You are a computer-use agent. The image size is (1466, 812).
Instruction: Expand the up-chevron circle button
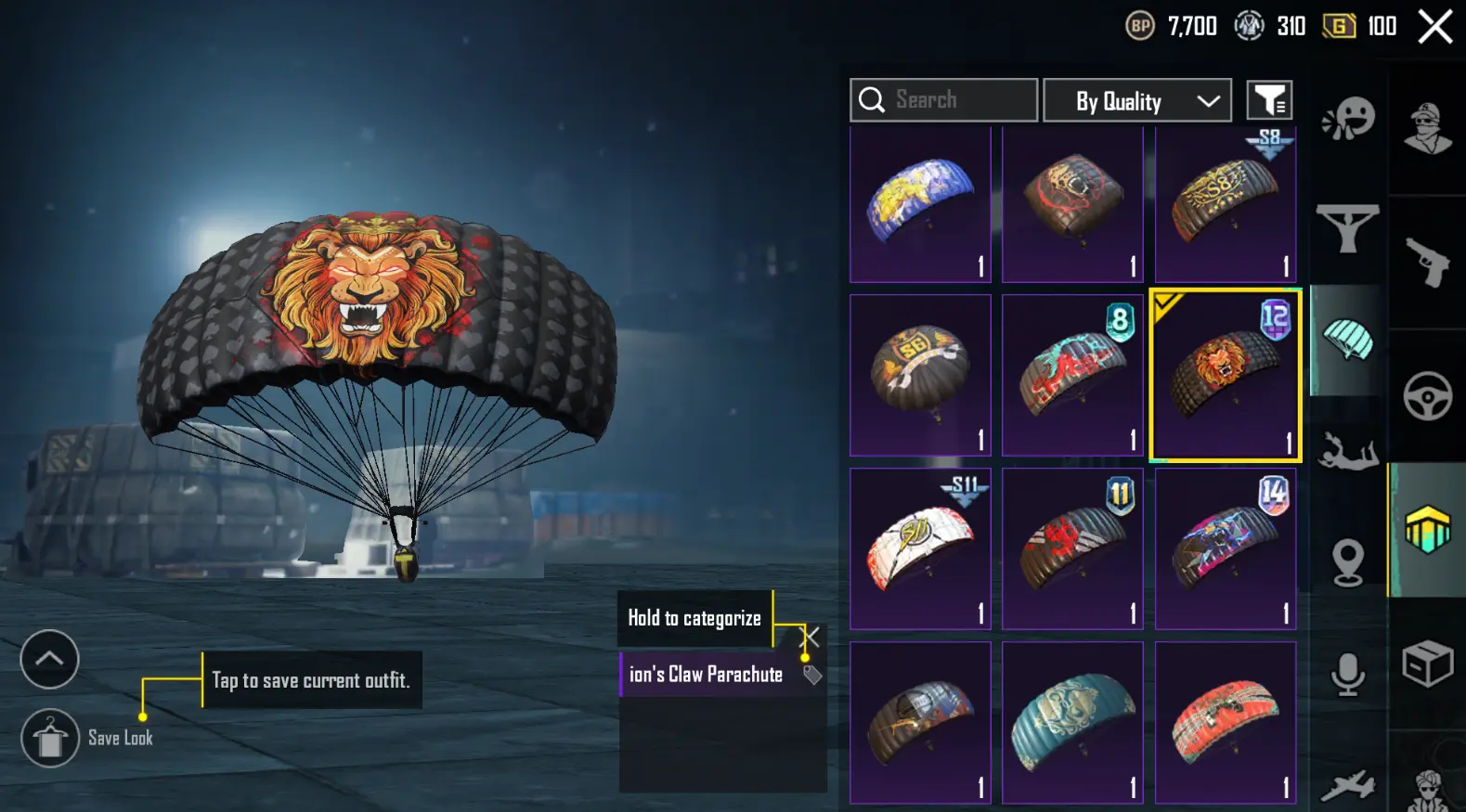tap(49, 659)
